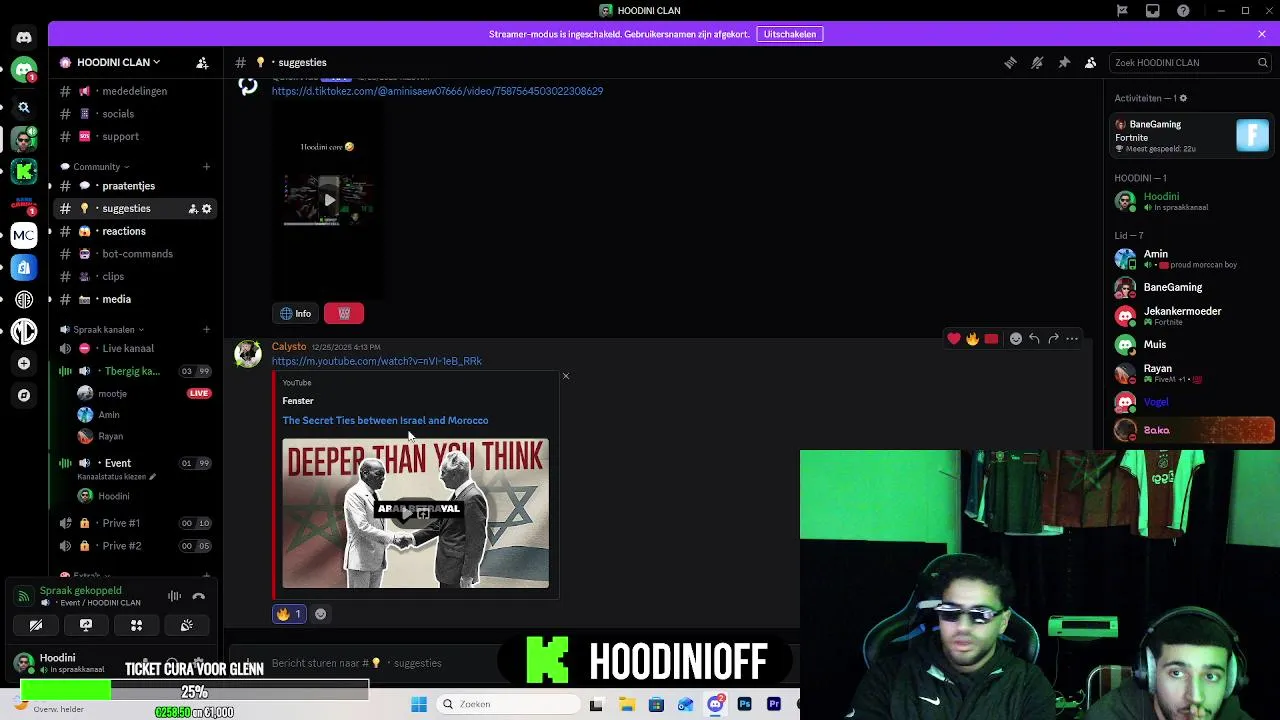Image resolution: width=1280 pixels, height=720 pixels.
Task: Collapse the Community category
Action: tap(96, 167)
